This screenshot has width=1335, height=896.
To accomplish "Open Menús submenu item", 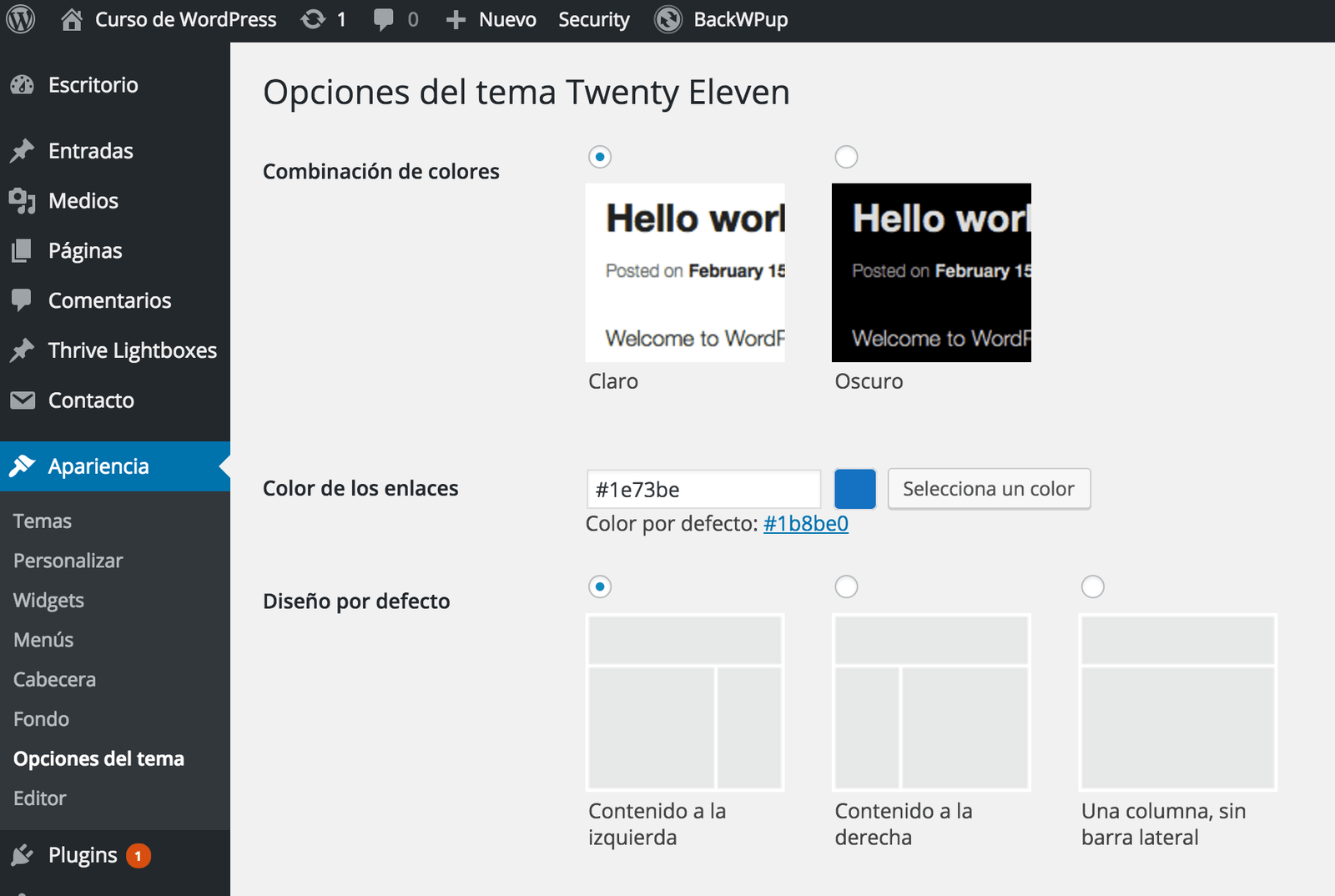I will point(43,640).
